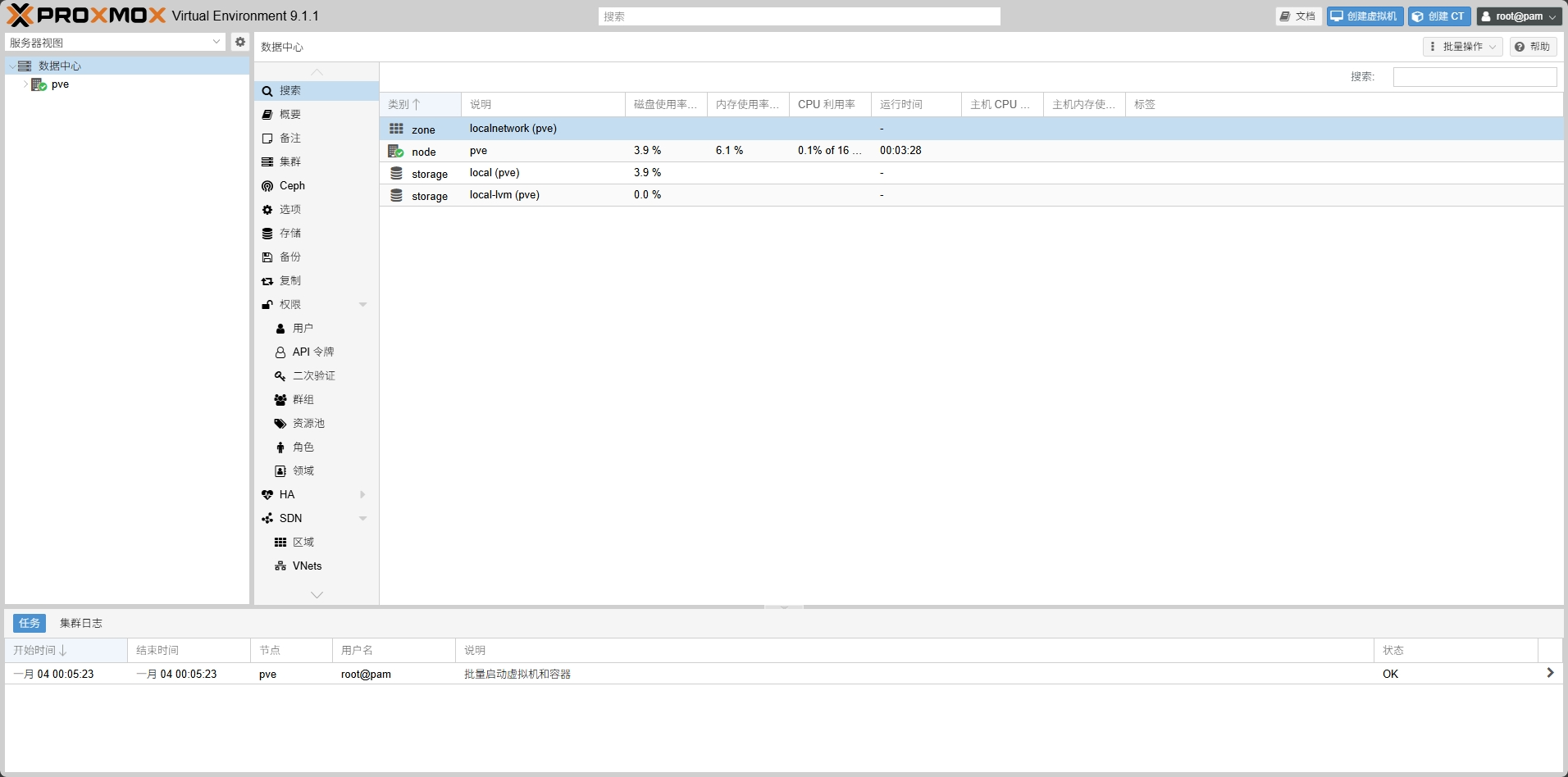1568x777 pixels.
Task: Focus the top global search field
Action: click(x=799, y=16)
